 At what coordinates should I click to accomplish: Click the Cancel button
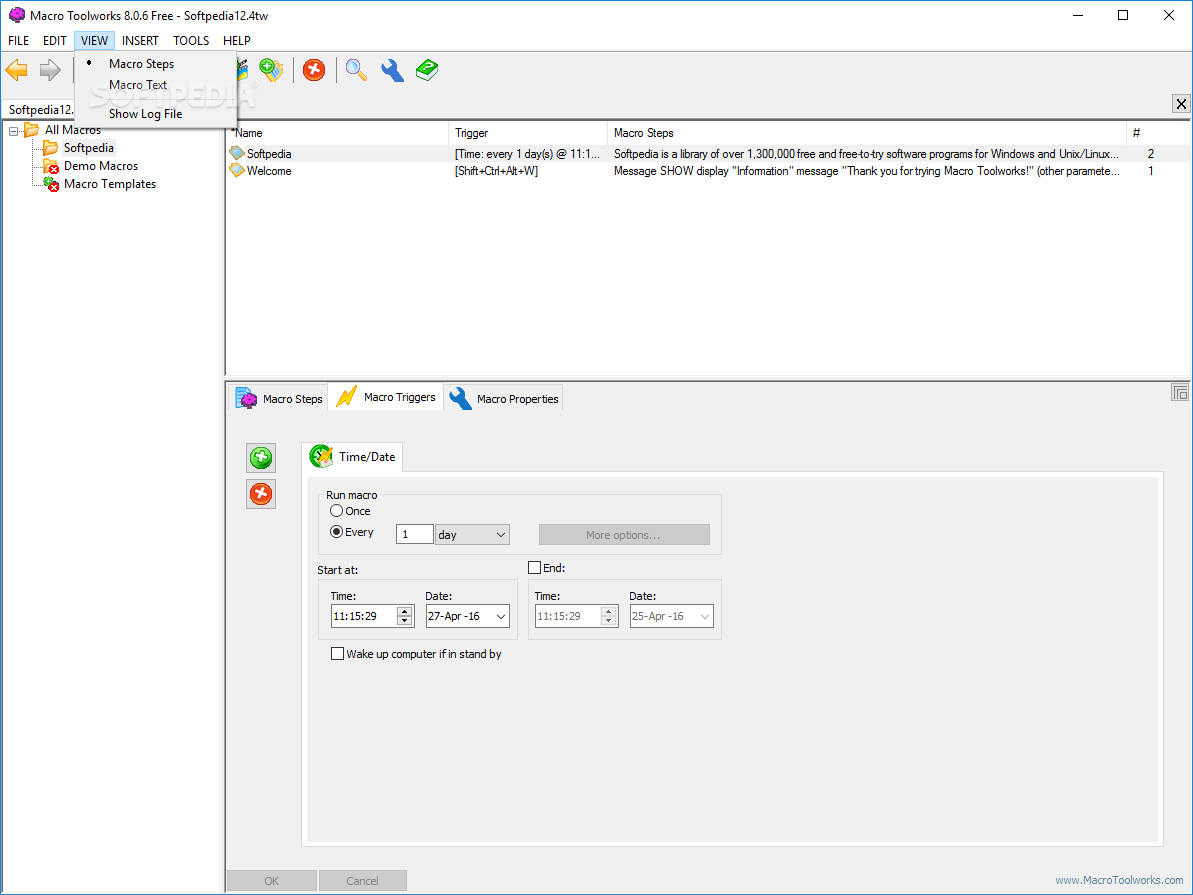(362, 881)
